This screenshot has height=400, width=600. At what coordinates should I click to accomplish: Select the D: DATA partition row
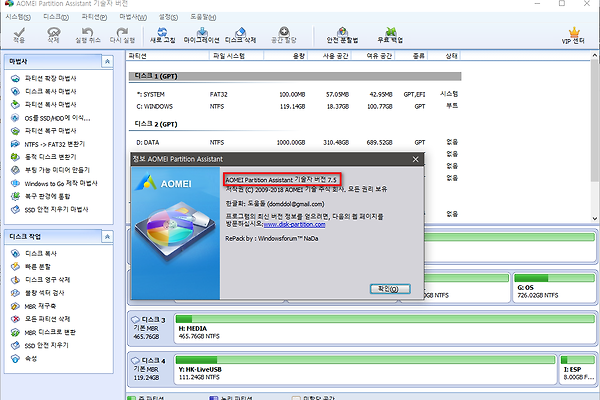[x=295, y=142]
